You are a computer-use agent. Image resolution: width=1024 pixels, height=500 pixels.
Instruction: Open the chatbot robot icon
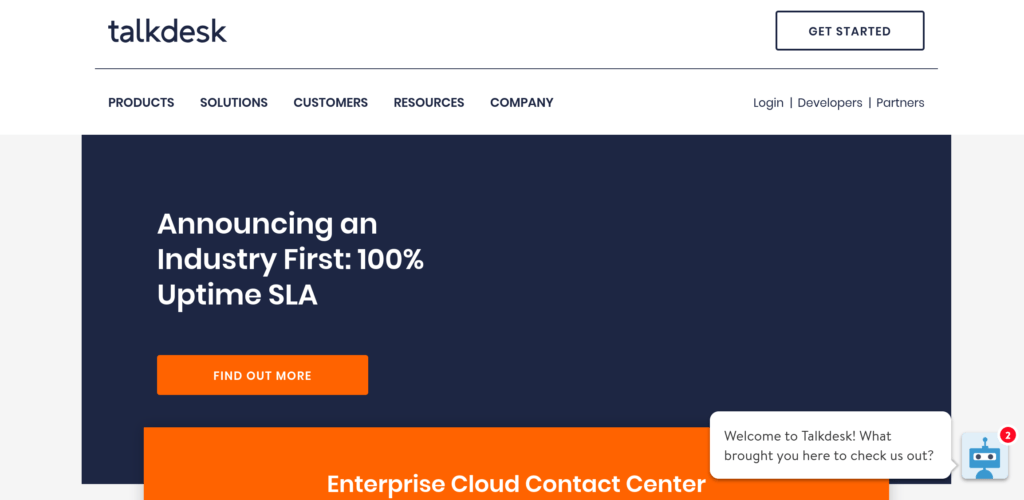tap(984, 456)
